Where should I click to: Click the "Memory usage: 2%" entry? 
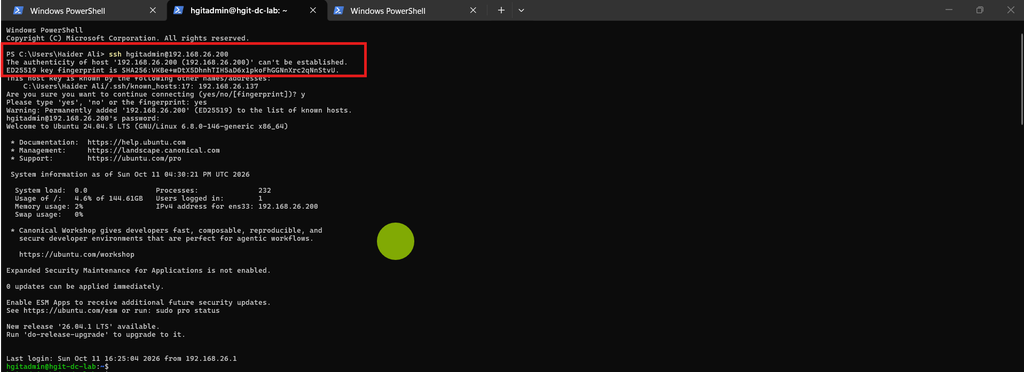pyautogui.click(x=49, y=206)
